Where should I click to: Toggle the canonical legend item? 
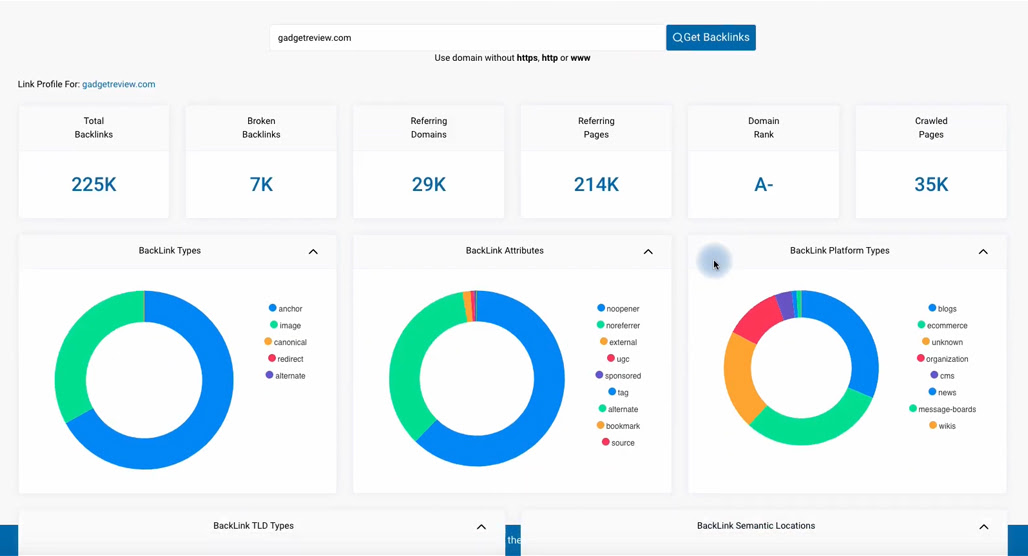click(x=285, y=342)
